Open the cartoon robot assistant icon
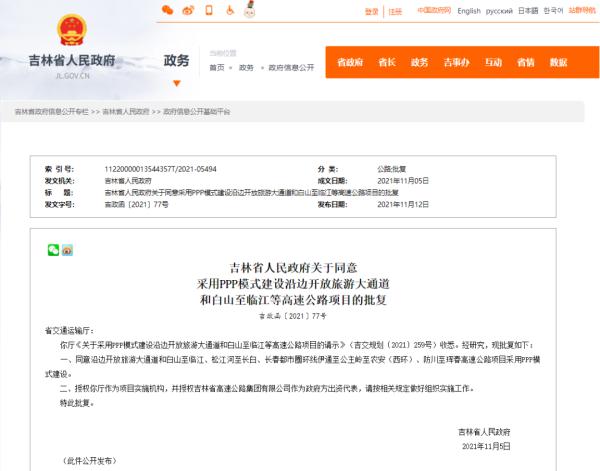The height and width of the screenshot is (471, 600). tap(250, 9)
